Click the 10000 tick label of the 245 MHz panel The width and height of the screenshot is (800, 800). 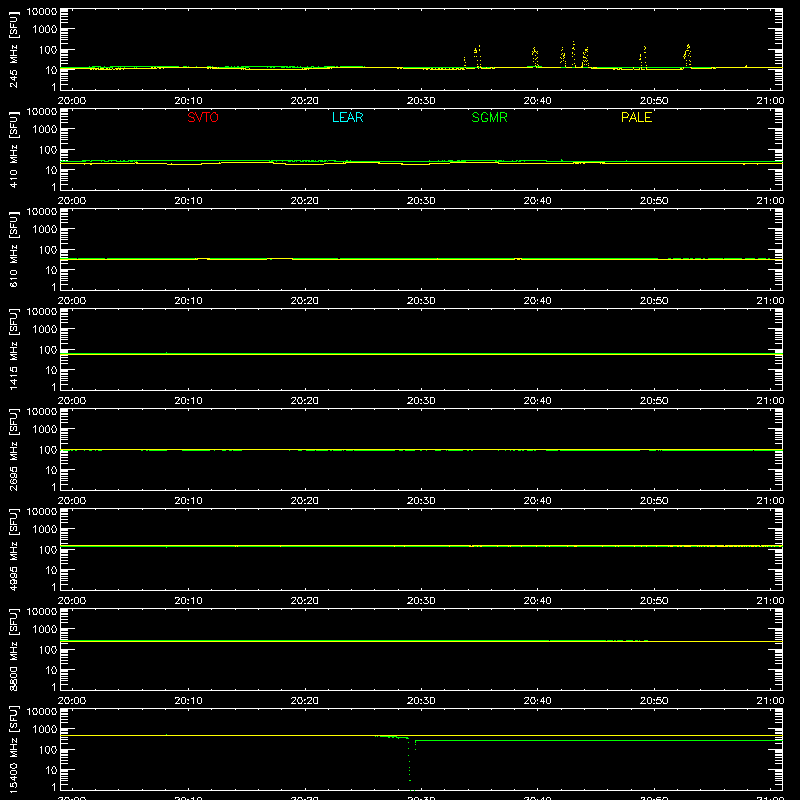coord(42,12)
